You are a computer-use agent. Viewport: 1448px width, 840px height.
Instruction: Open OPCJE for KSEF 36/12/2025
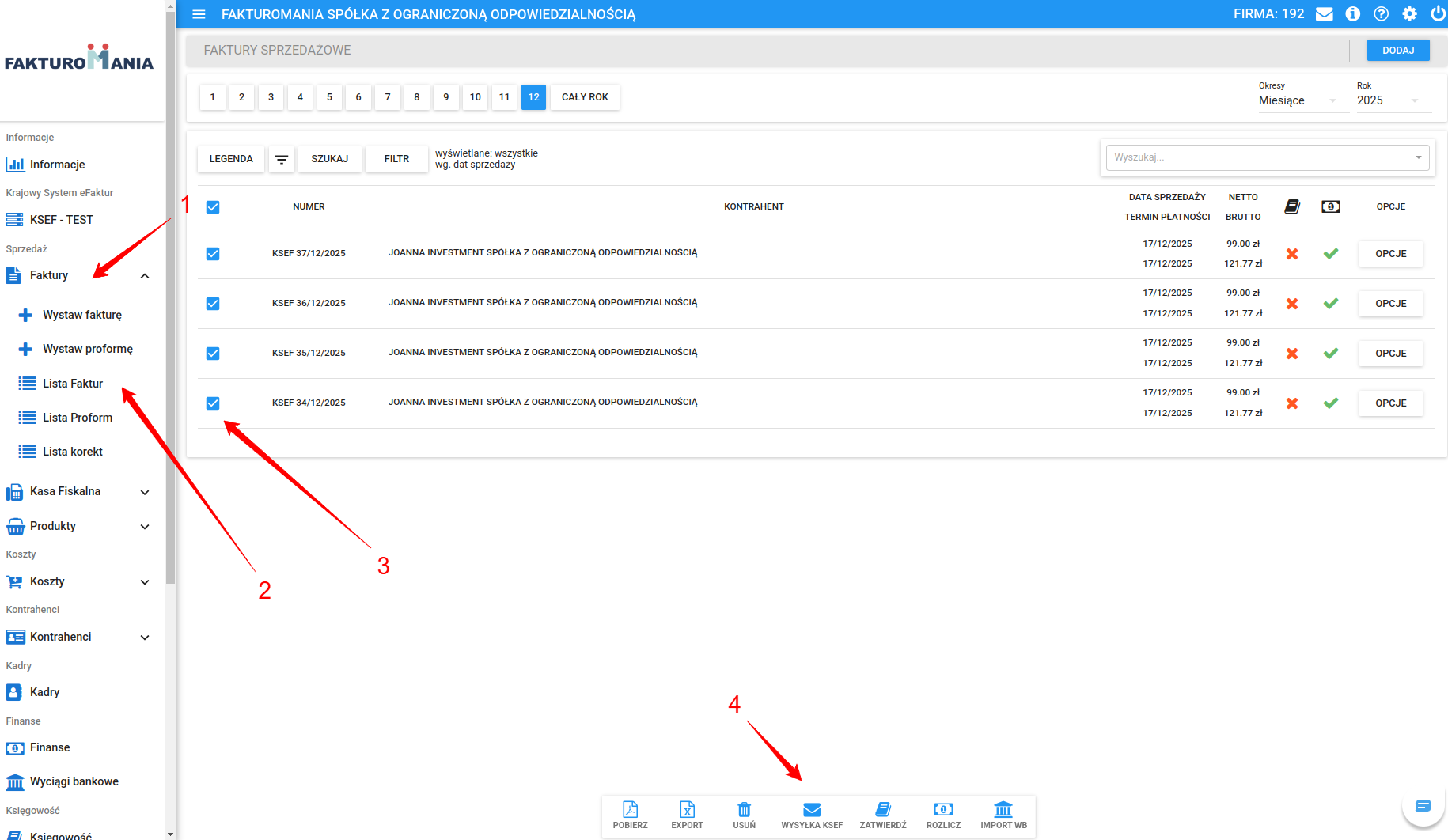(1391, 304)
